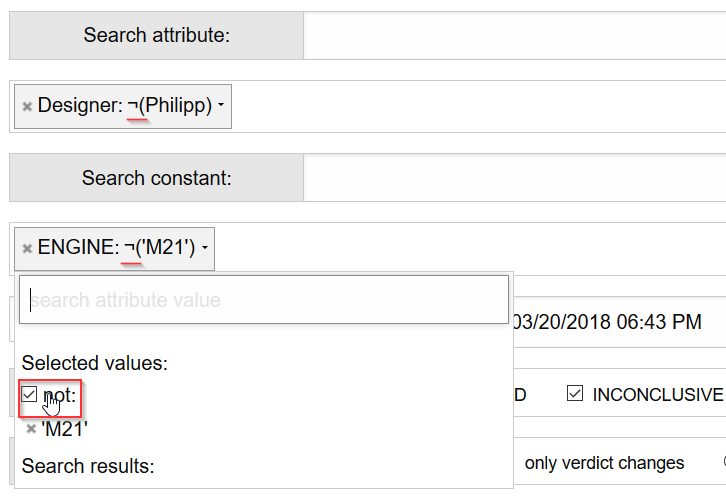Collapse the ENGINE tag dropdown arrow
Viewport: 726px width, 500px height.
[x=203, y=248]
